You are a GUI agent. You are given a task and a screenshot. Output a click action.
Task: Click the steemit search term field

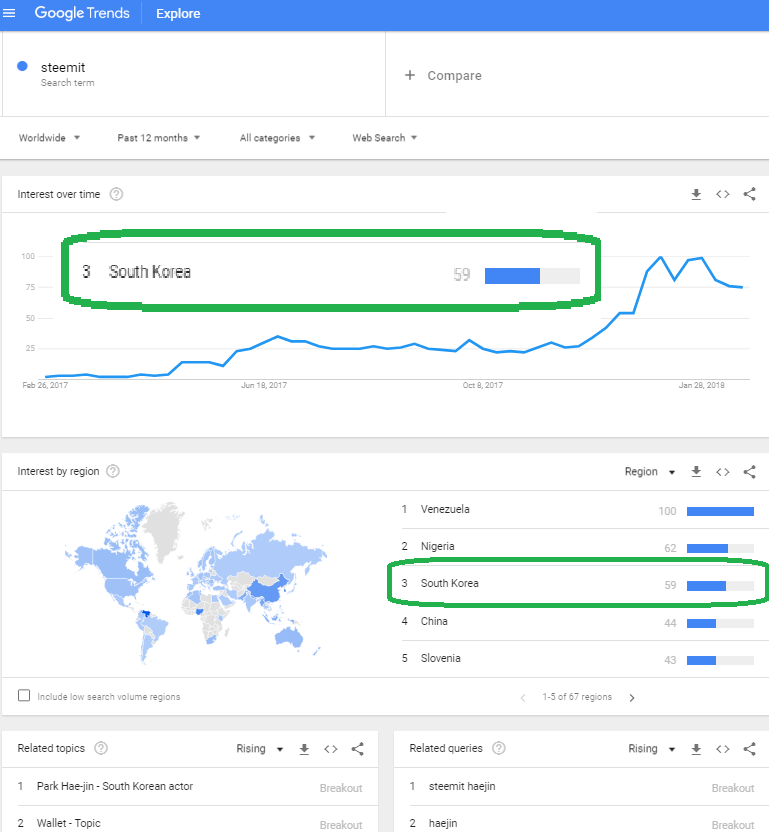194,74
